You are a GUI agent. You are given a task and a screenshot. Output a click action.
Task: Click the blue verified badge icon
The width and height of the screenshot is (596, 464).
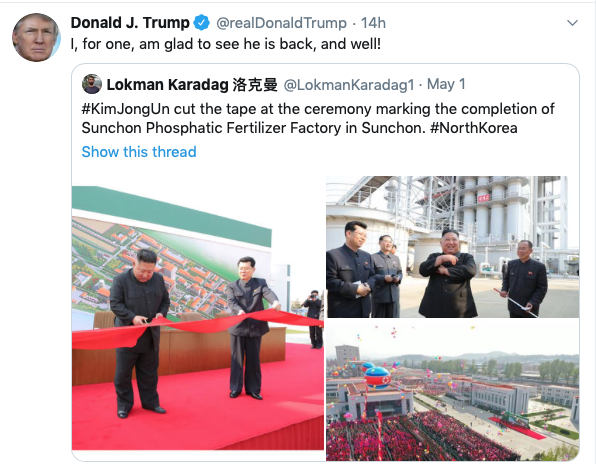click(201, 22)
